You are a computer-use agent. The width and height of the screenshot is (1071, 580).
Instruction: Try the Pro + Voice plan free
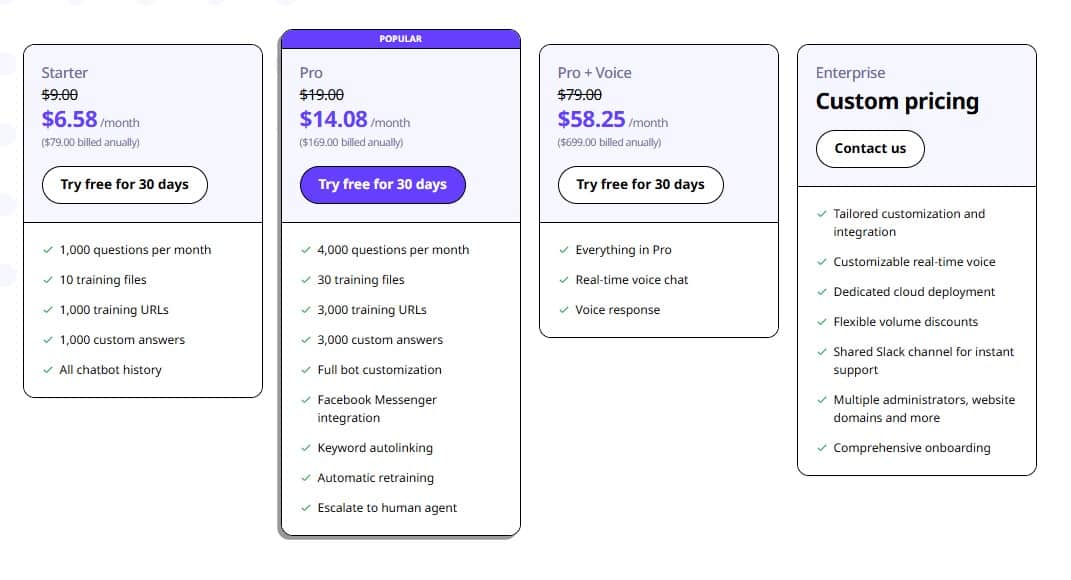(x=640, y=184)
